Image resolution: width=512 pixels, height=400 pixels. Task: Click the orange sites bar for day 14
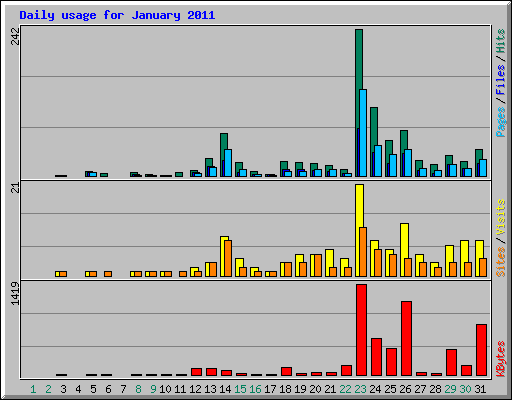click(x=228, y=258)
